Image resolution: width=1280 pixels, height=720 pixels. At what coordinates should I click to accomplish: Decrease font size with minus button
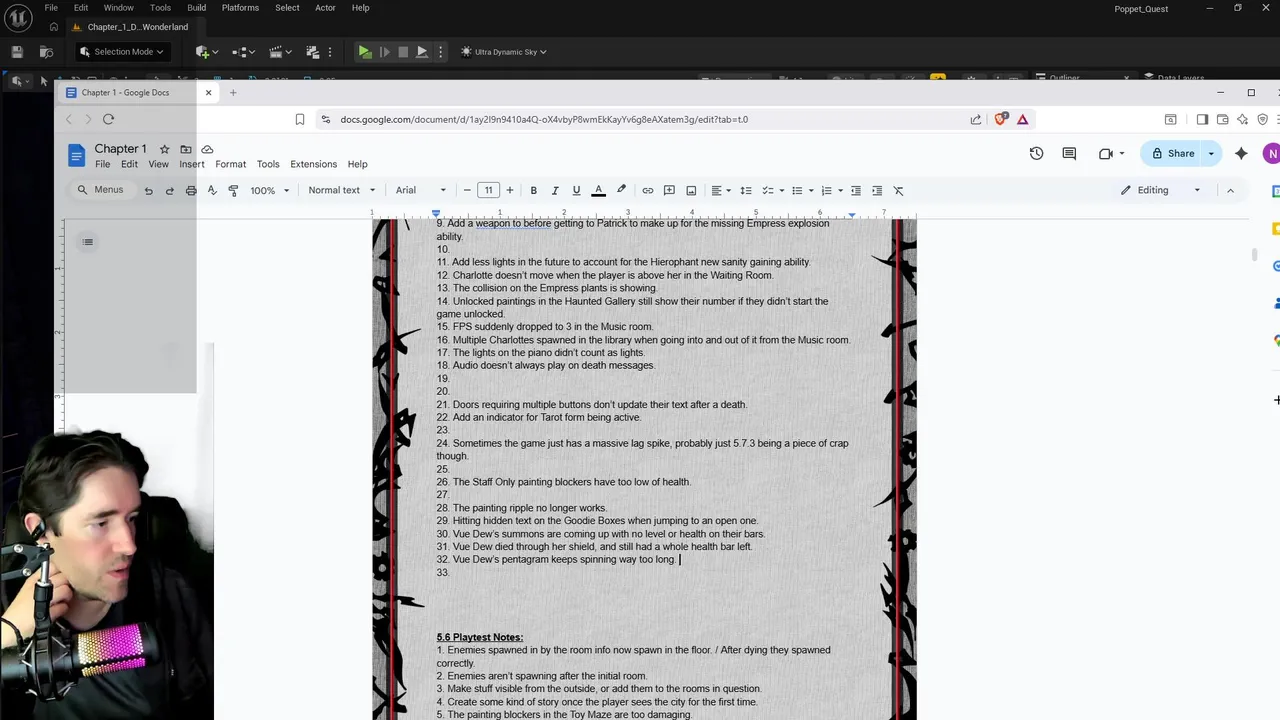coord(467,190)
